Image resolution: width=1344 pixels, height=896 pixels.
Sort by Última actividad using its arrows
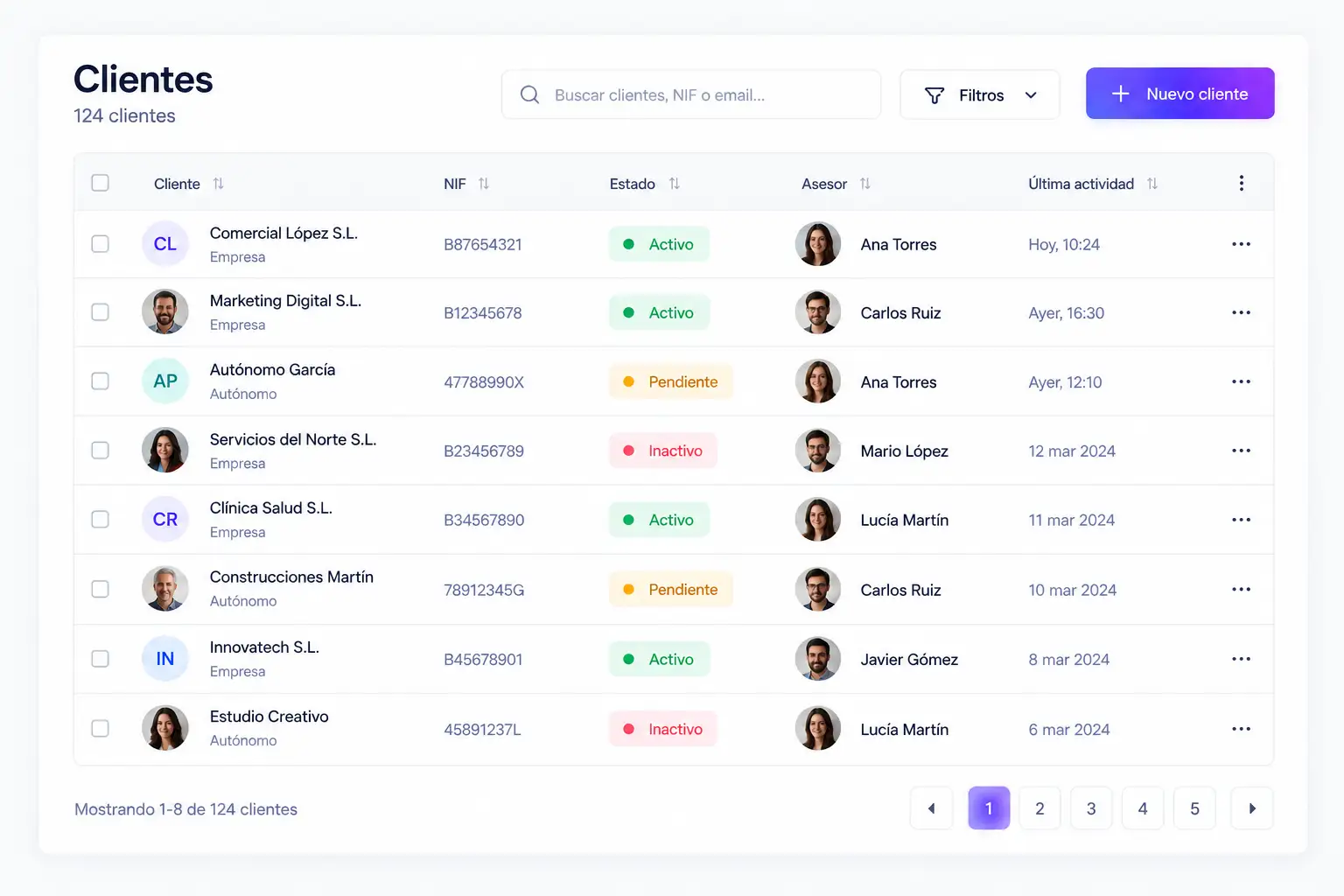pyautogui.click(x=1152, y=184)
